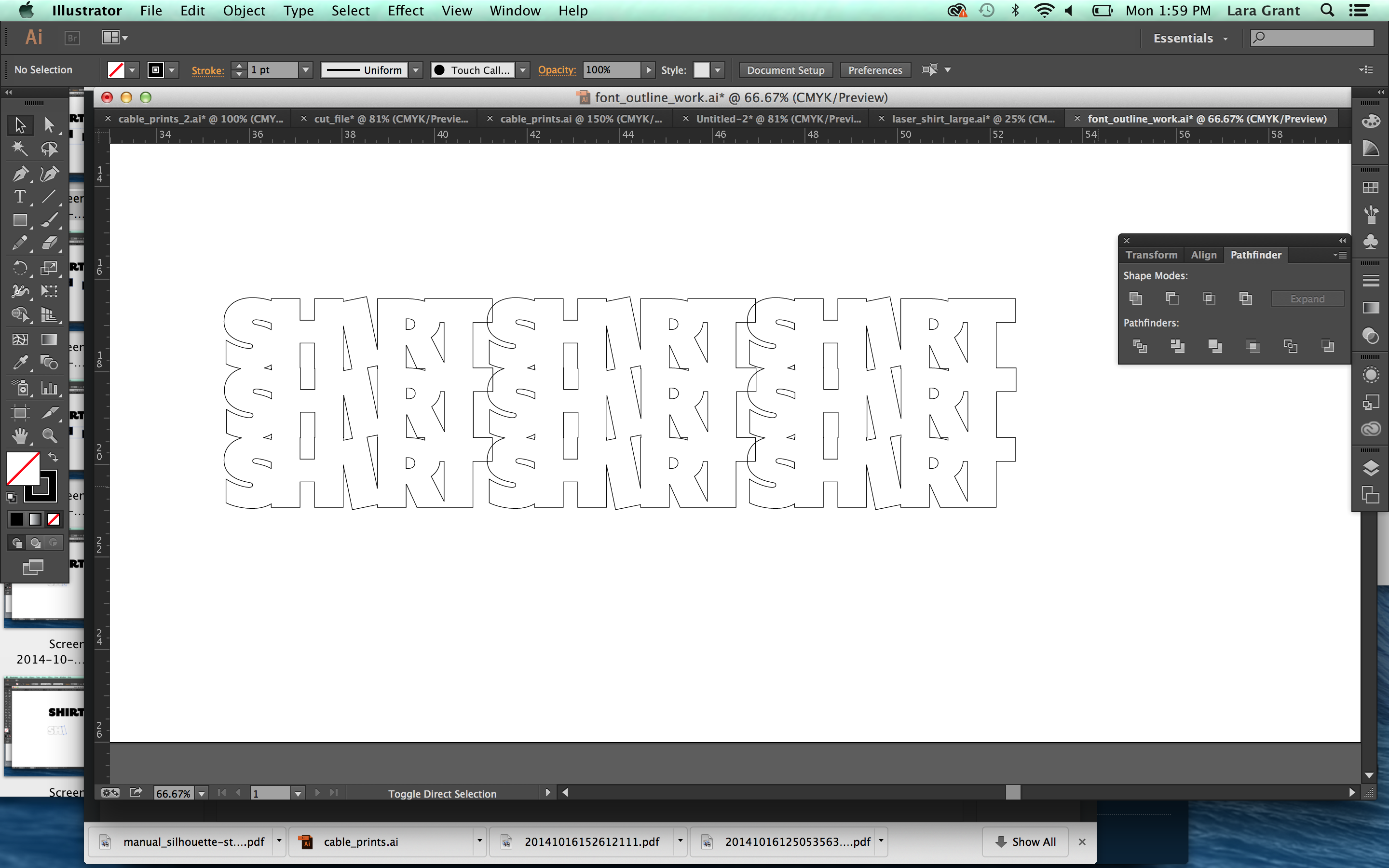Select the Selection tool
This screenshot has height=868, width=1389.
(x=20, y=124)
